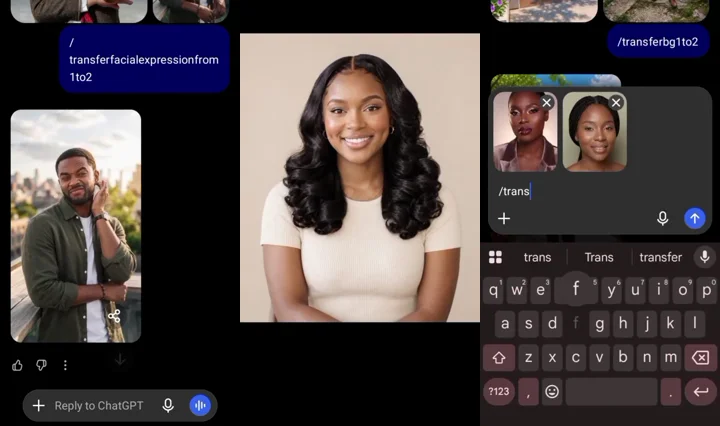Click plus icon beside Reply to ChatGPT
720x426 pixels.
(39, 405)
